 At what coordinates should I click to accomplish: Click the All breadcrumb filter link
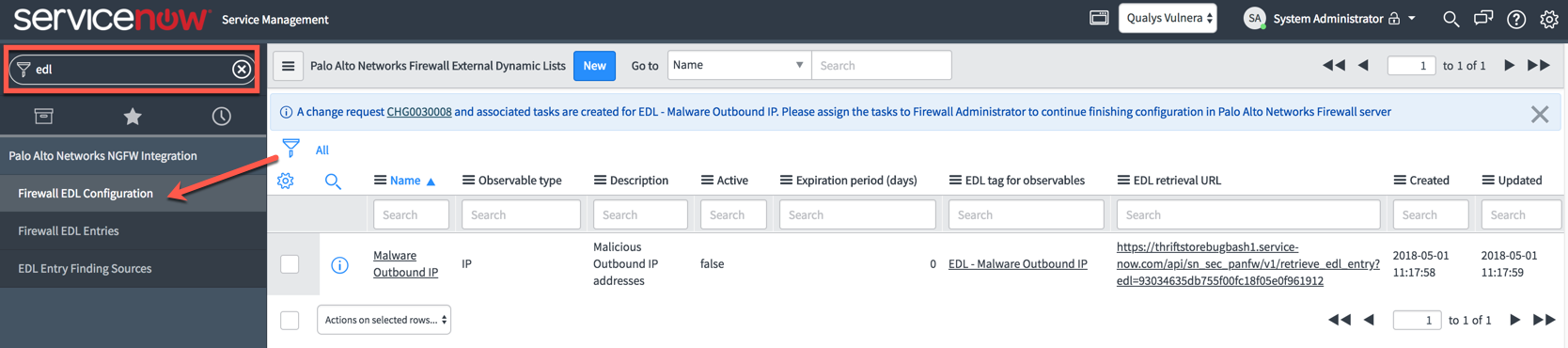[x=322, y=150]
